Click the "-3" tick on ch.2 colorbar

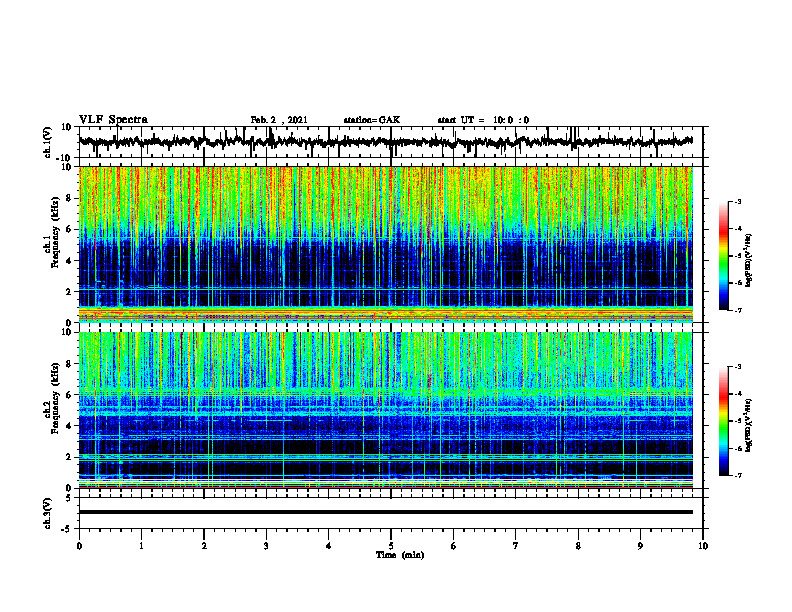click(737, 367)
